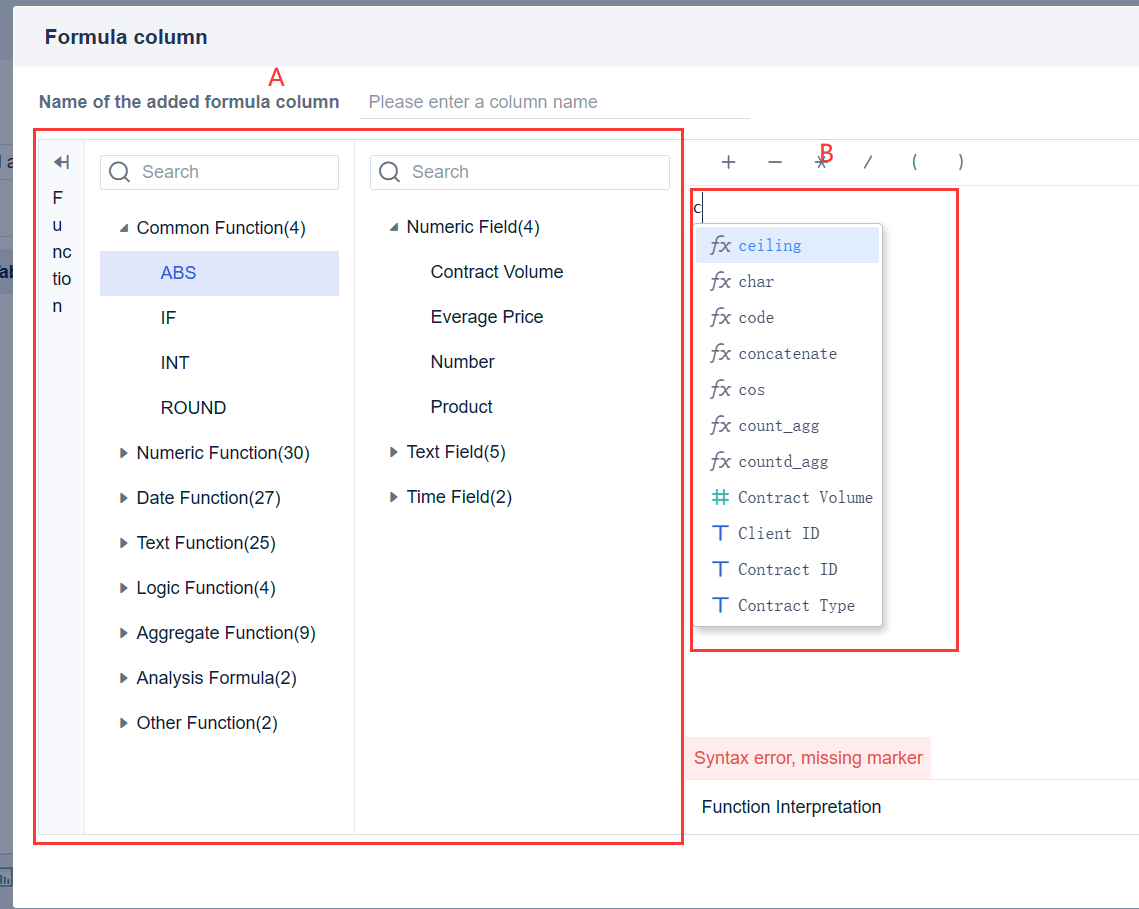Click the division slash icon

click(x=868, y=162)
